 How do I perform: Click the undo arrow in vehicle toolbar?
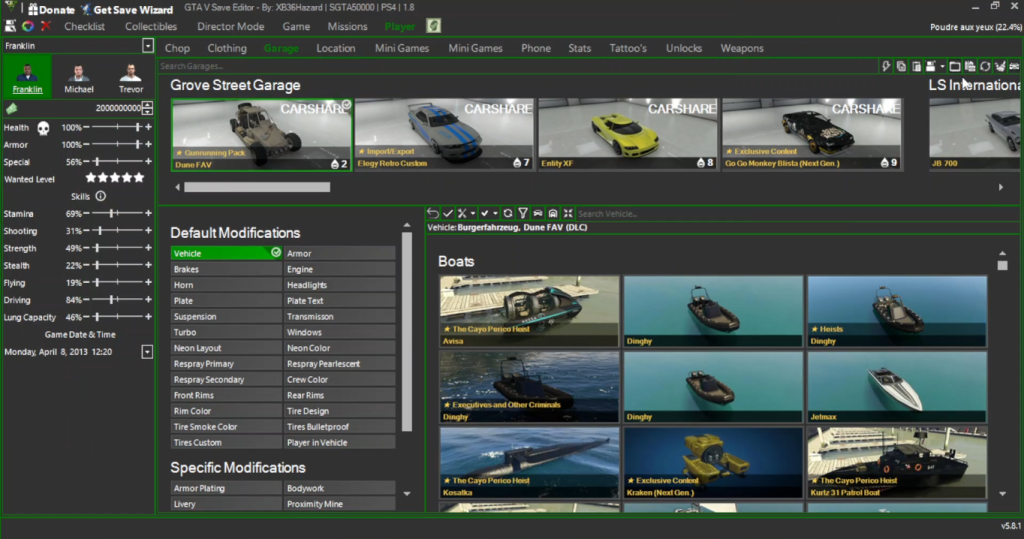[x=432, y=213]
